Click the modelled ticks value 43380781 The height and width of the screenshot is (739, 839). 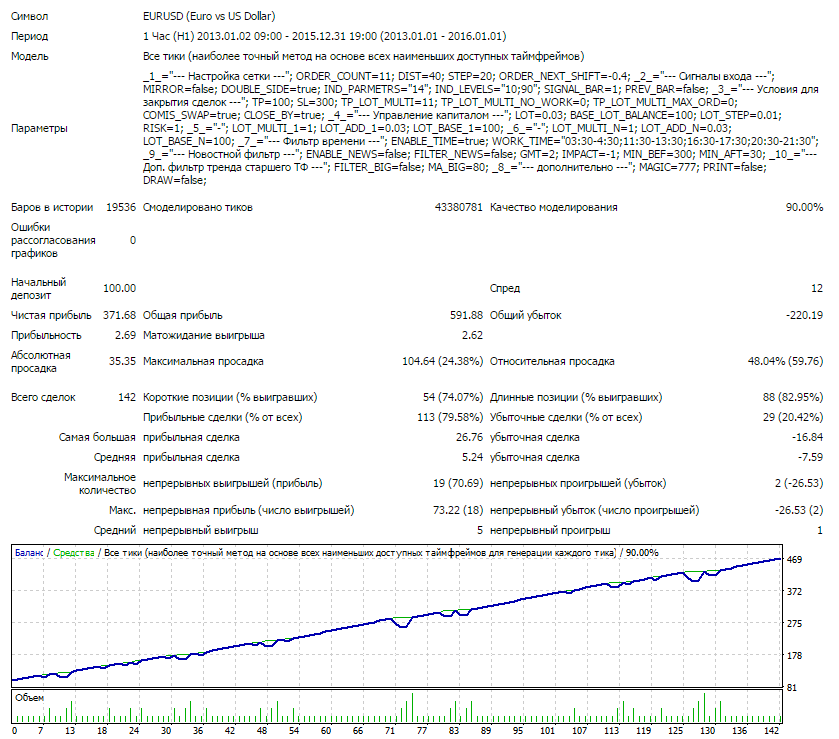[459, 207]
